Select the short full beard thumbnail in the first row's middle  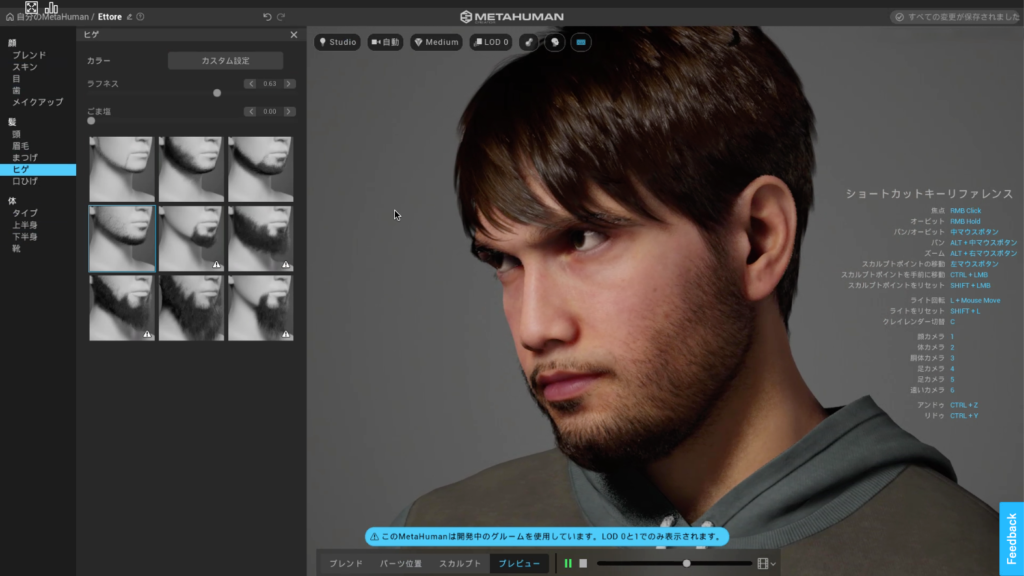click(x=191, y=169)
